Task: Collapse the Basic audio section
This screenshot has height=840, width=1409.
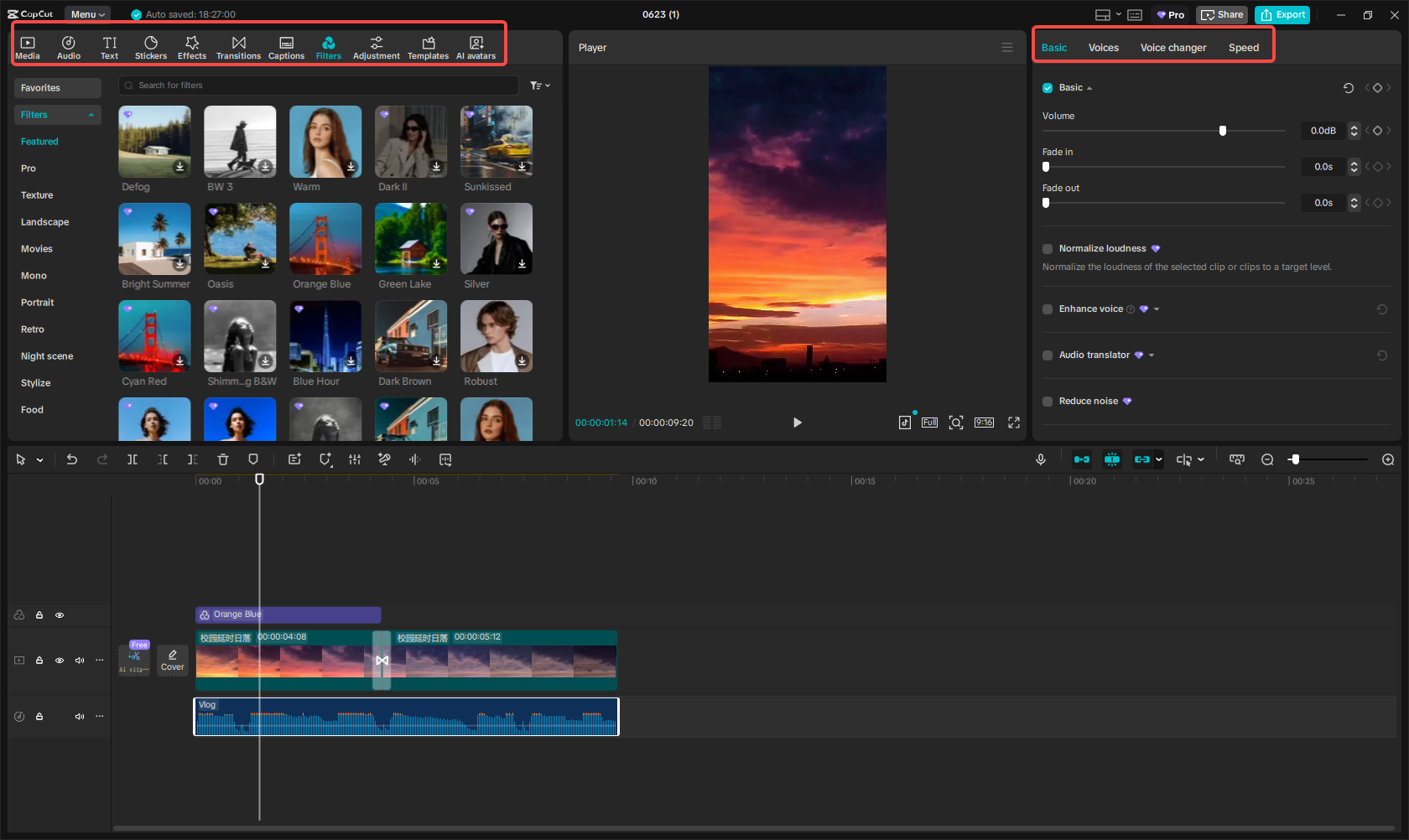Action: click(x=1090, y=87)
